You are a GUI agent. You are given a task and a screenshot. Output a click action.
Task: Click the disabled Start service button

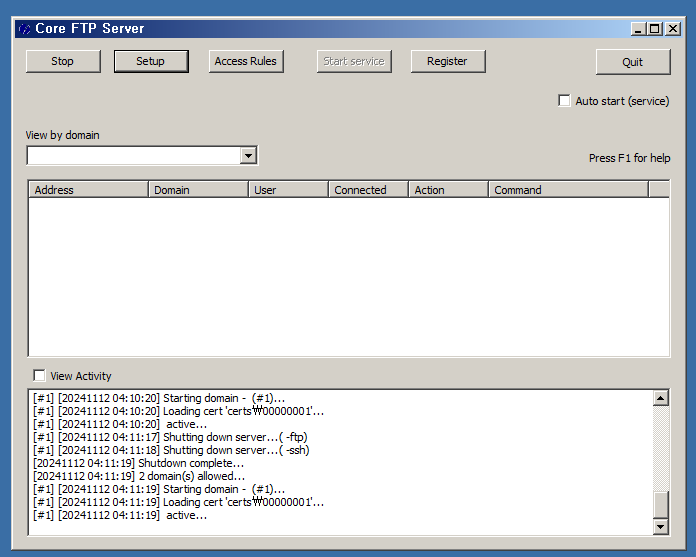point(354,61)
